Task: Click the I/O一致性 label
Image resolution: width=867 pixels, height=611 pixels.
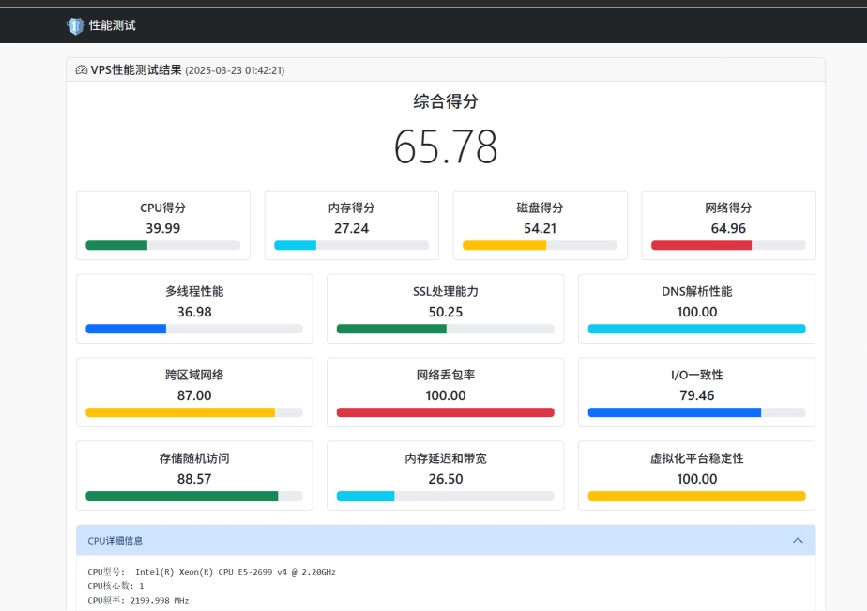Action: point(697,375)
